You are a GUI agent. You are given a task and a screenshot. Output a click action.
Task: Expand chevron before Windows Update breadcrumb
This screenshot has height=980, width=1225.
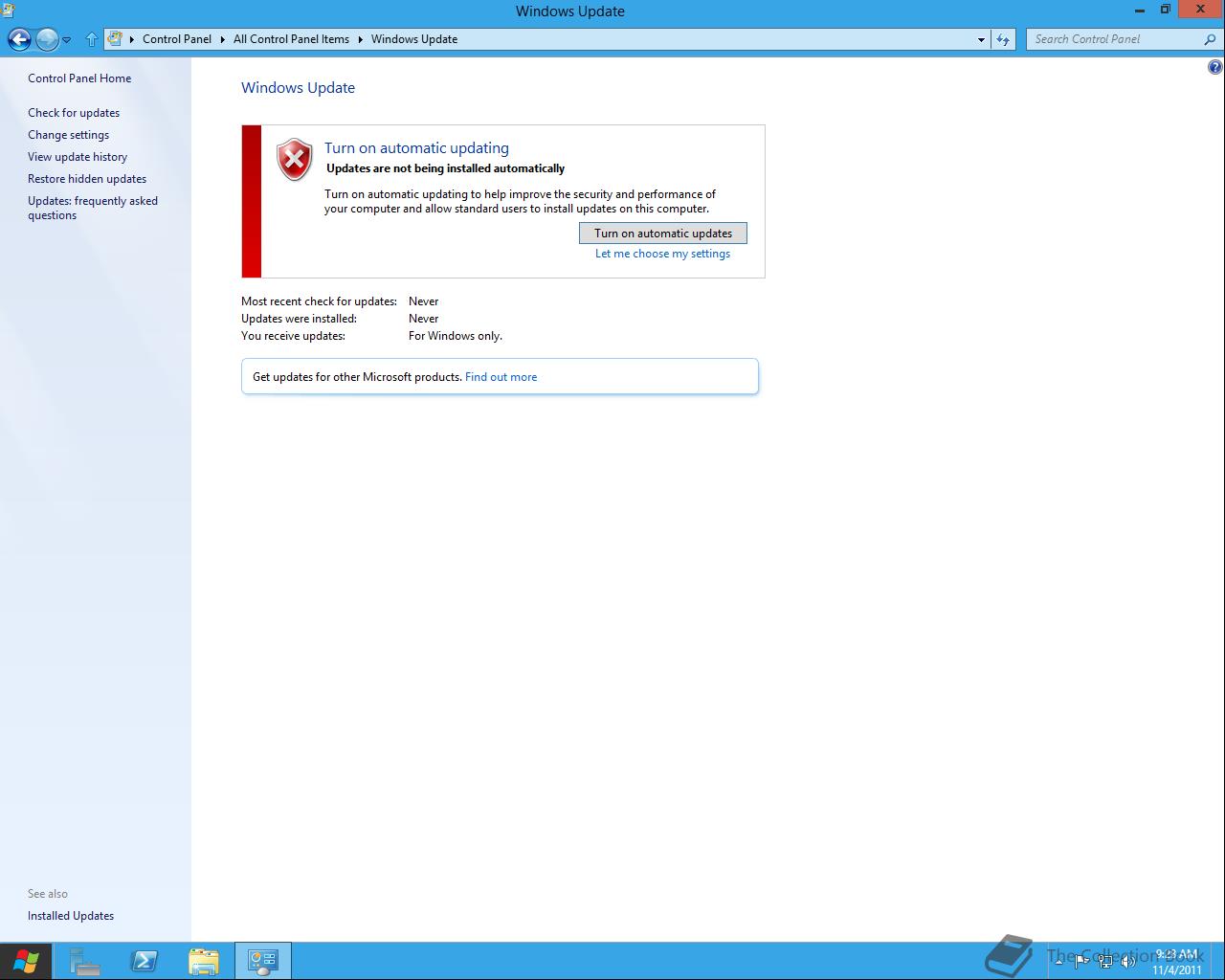(361, 39)
